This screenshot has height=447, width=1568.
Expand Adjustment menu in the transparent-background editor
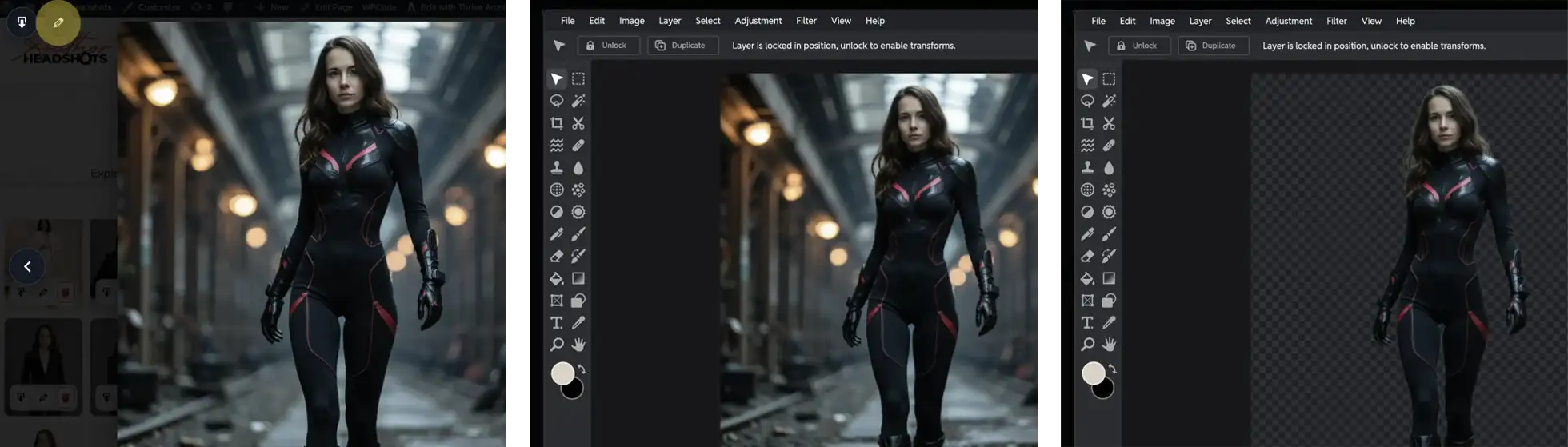coord(1288,21)
